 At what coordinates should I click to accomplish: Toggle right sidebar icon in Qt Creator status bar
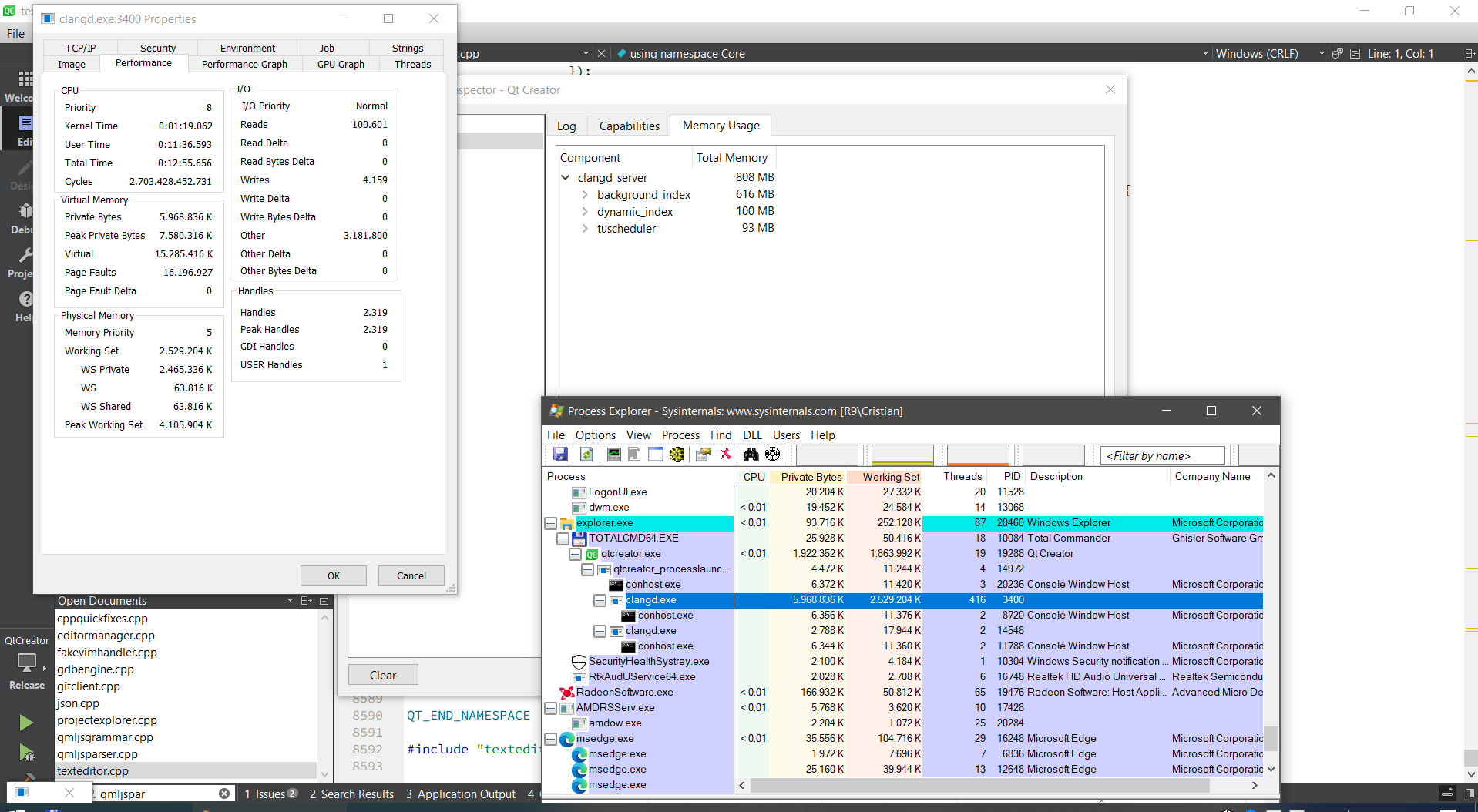click(x=1470, y=793)
